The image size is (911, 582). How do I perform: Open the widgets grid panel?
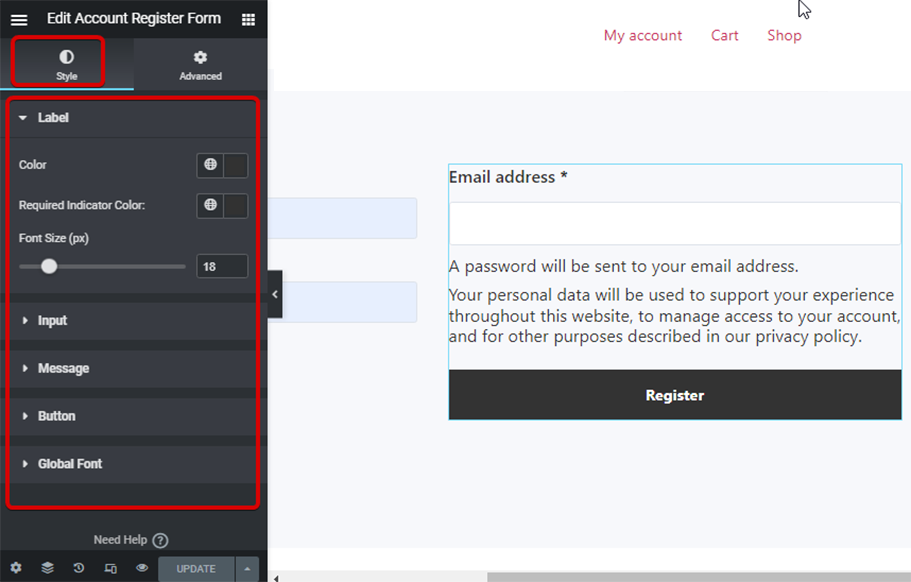pyautogui.click(x=248, y=19)
